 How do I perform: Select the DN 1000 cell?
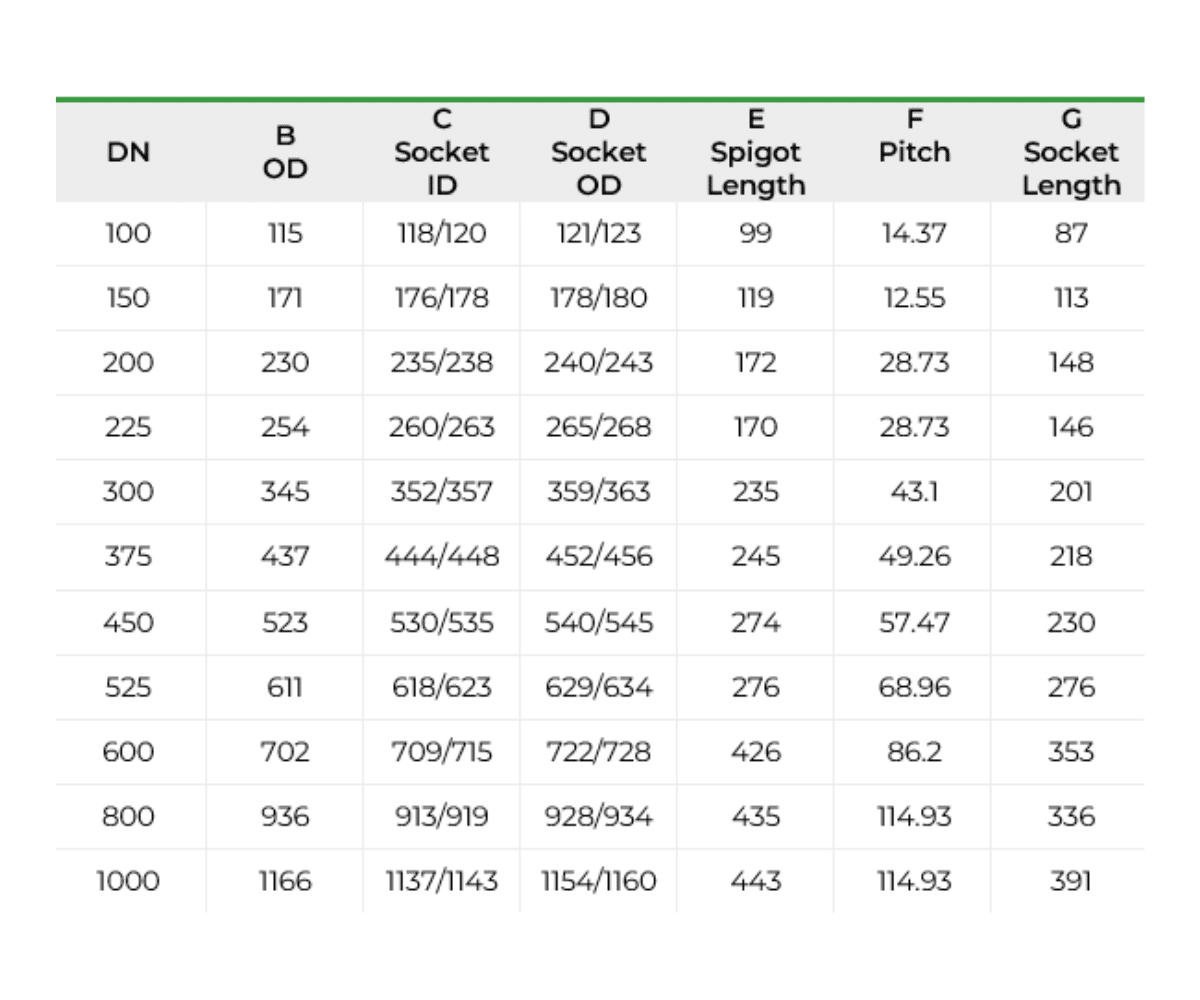coord(128,881)
